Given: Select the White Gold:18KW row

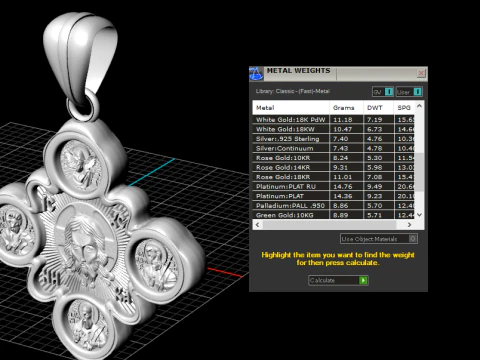Looking at the screenshot, I should coord(333,129).
